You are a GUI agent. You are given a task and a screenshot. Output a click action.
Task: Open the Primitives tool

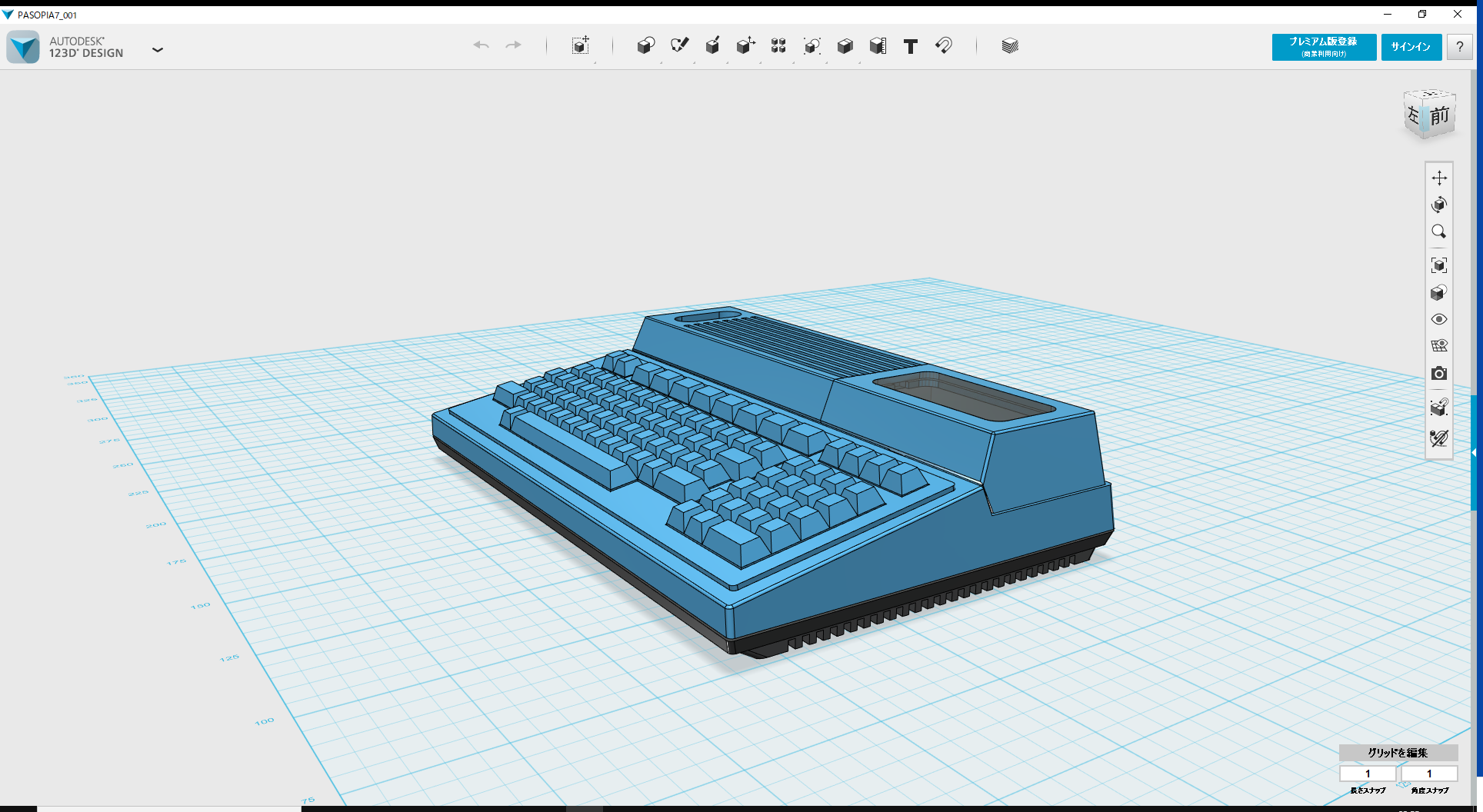(646, 46)
